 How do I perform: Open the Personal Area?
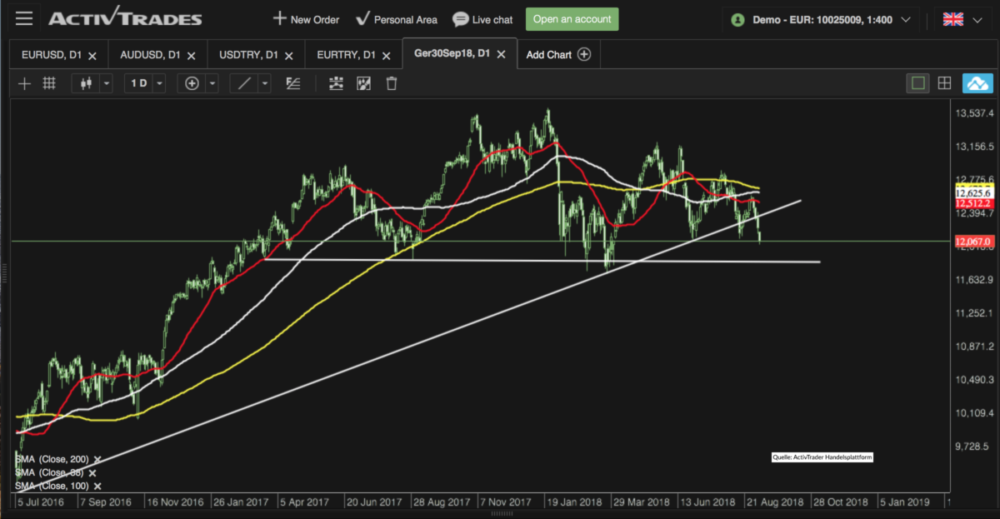396,19
